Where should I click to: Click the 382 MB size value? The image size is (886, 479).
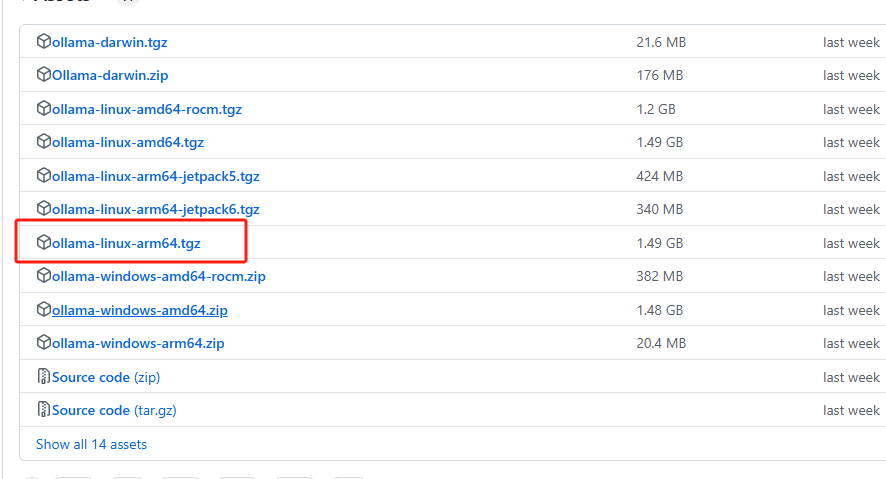(660, 277)
